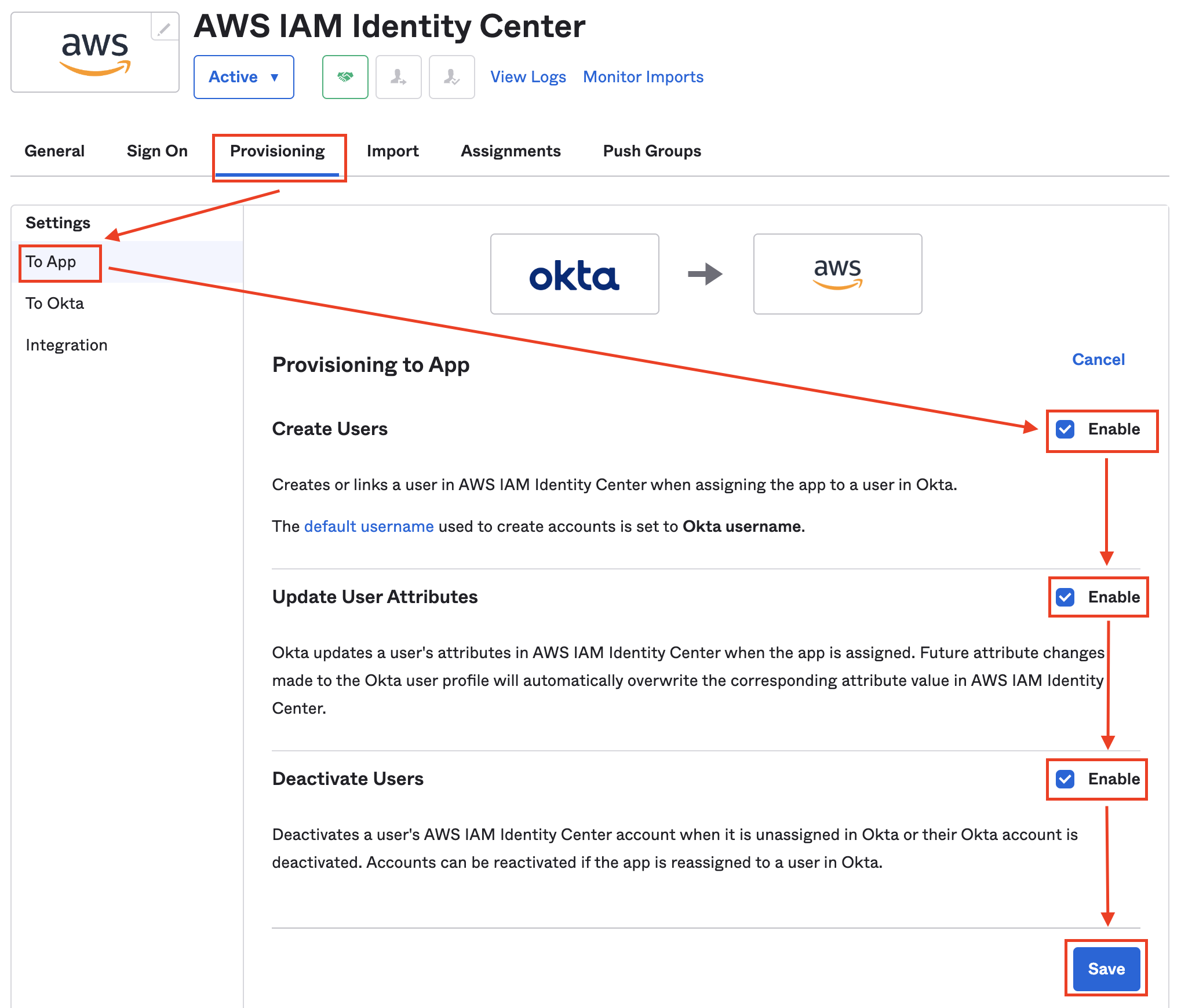The image size is (1181, 1008).
Task: Open the Assignments tab
Action: point(511,151)
